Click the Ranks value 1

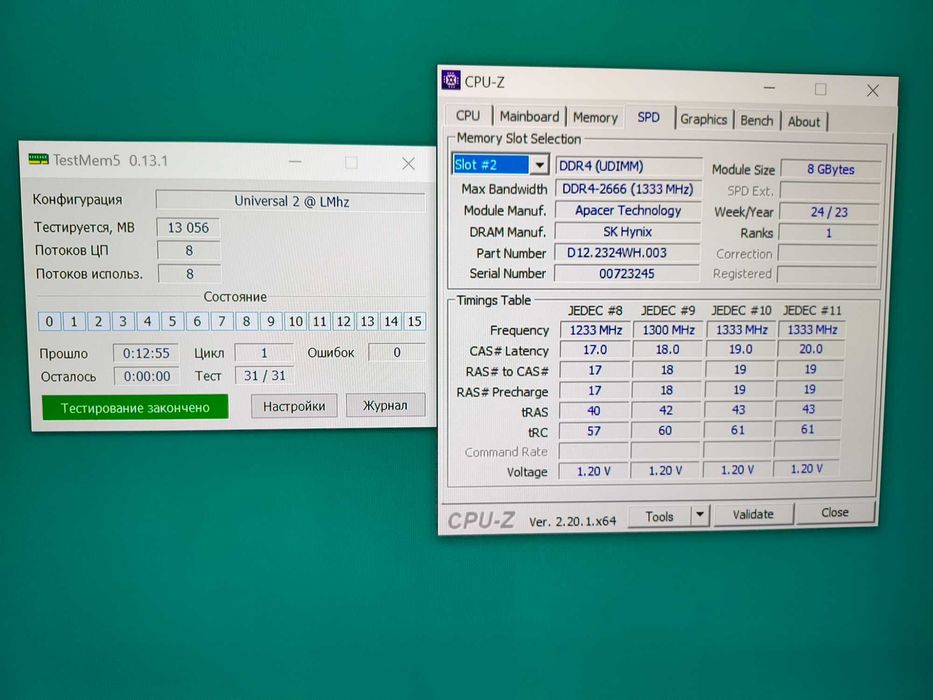click(x=828, y=233)
